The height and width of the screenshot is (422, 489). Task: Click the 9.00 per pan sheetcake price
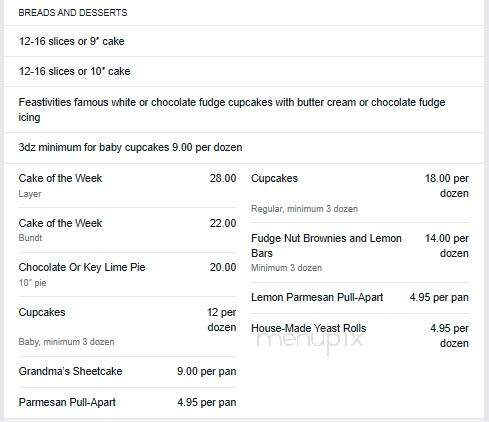tap(207, 371)
